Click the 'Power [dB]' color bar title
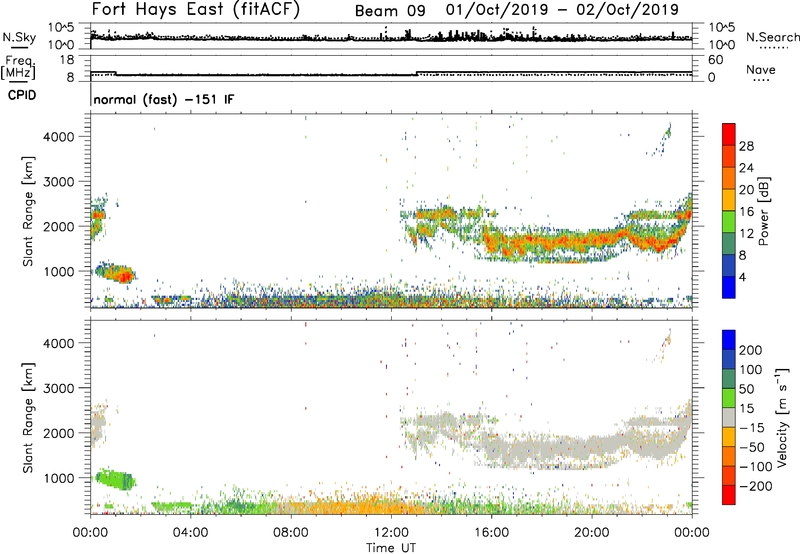 click(x=764, y=211)
